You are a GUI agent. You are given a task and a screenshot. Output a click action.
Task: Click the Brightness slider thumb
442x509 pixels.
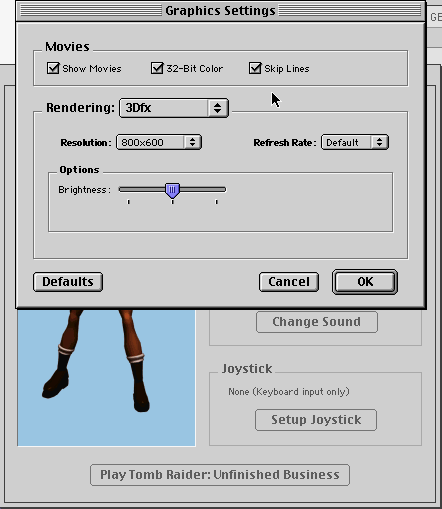click(x=172, y=190)
